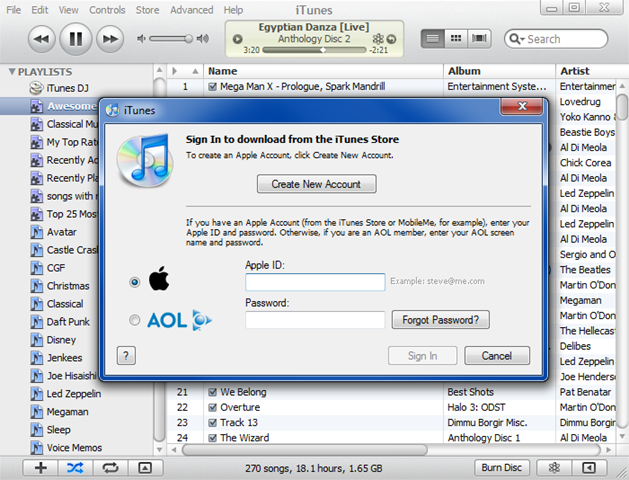Click the circular arrow icon in display
This screenshot has height=480, width=629.
[391, 39]
